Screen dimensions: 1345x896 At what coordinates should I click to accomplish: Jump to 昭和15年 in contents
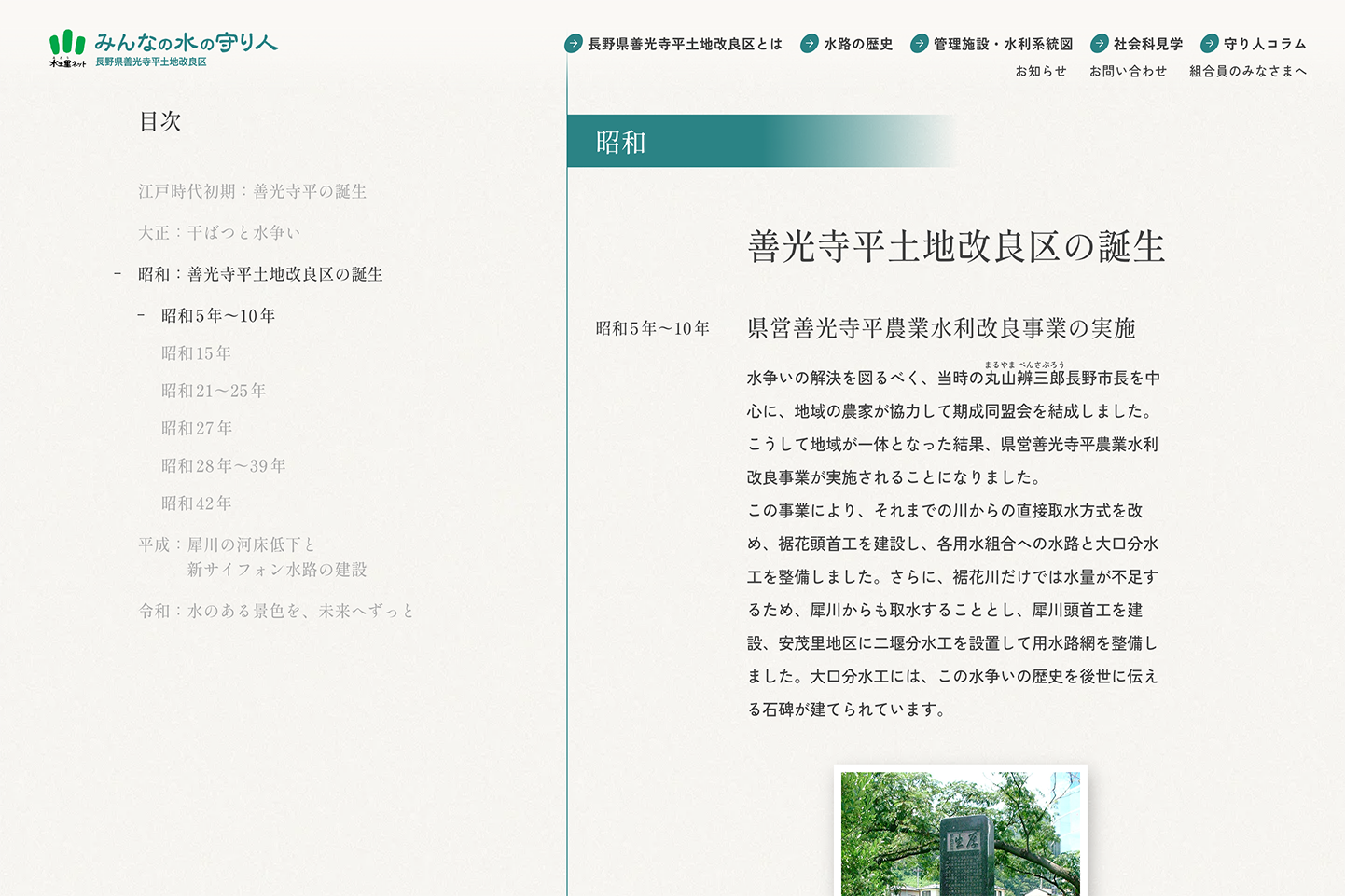pyautogui.click(x=196, y=353)
